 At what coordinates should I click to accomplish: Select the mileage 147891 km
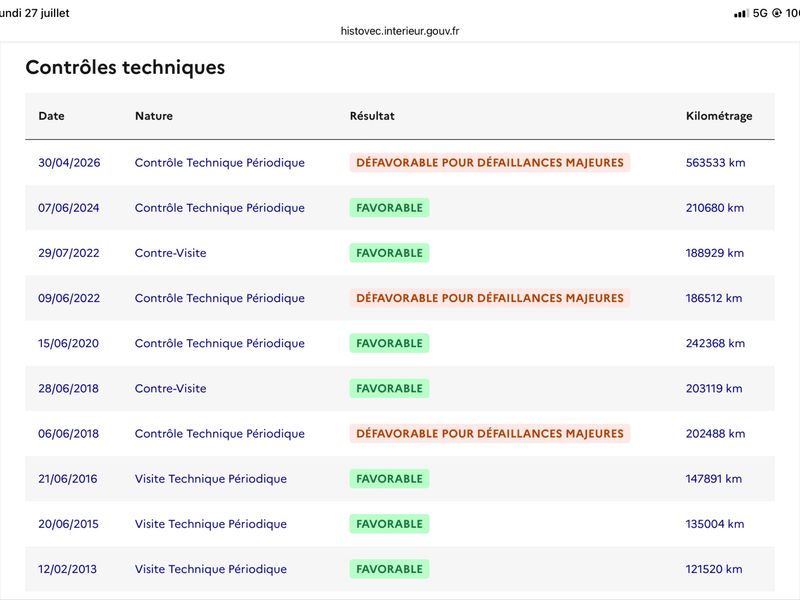[x=714, y=479]
